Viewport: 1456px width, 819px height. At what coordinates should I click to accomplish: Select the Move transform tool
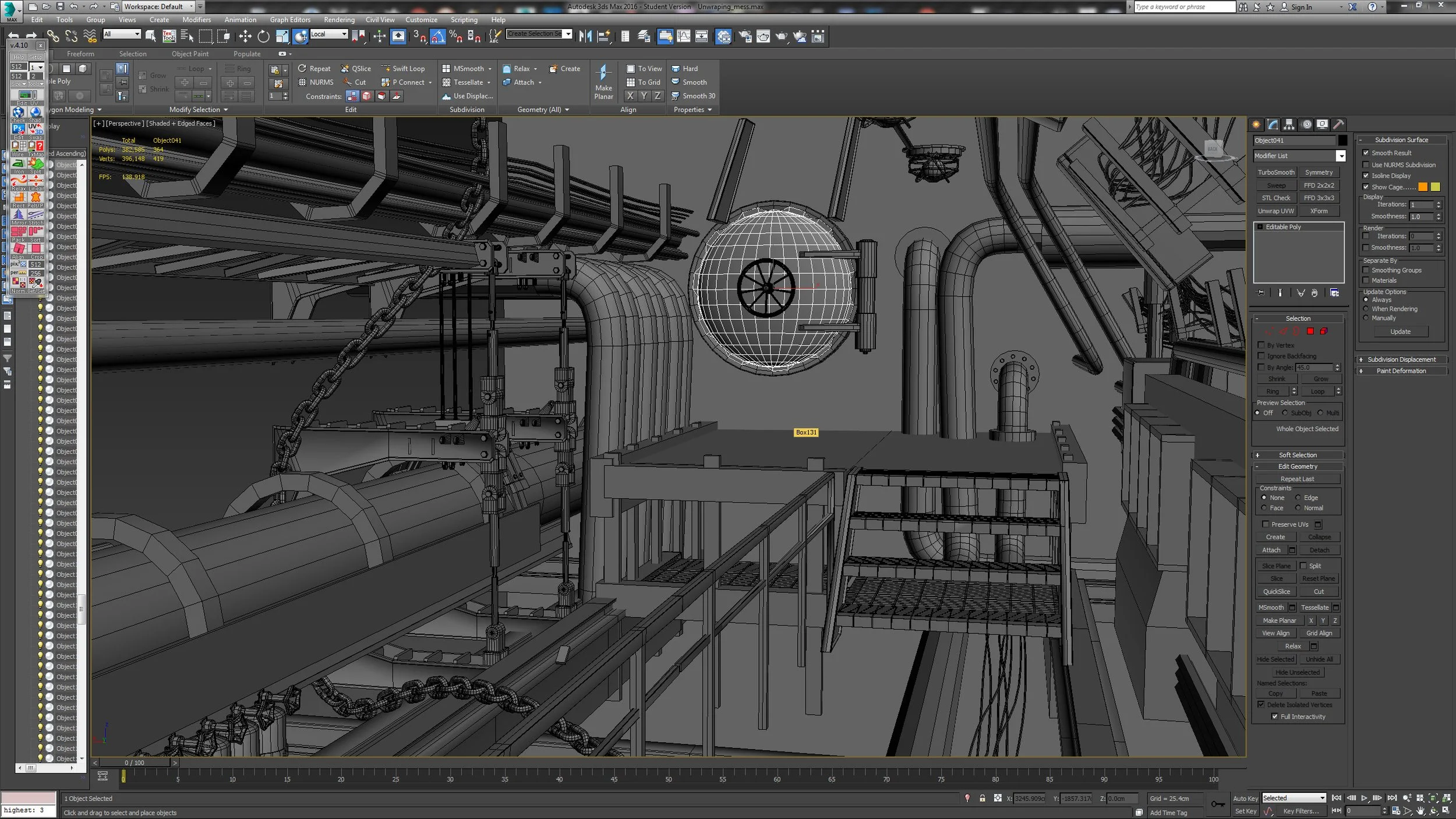[x=245, y=37]
